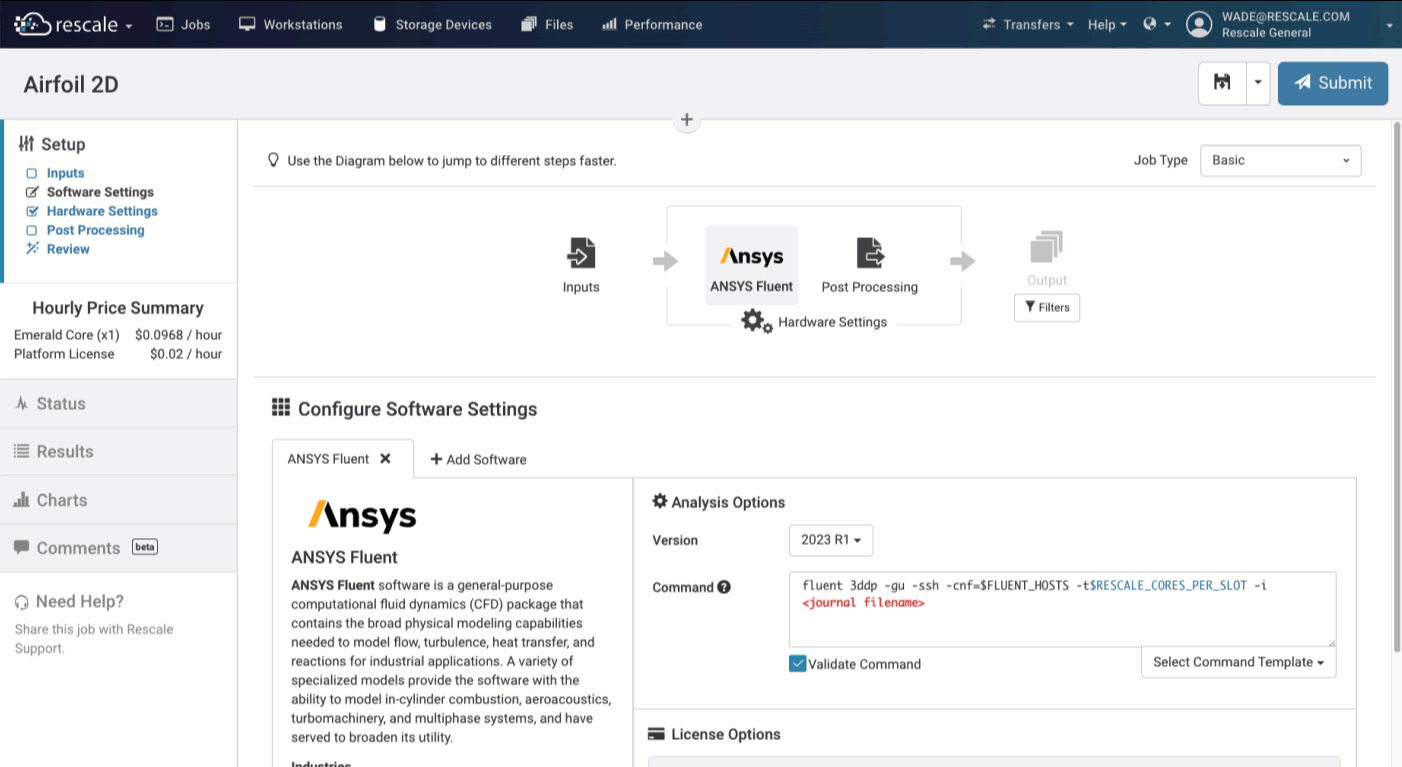Click the Inputs checkbox icon in sidebar

(x=32, y=173)
